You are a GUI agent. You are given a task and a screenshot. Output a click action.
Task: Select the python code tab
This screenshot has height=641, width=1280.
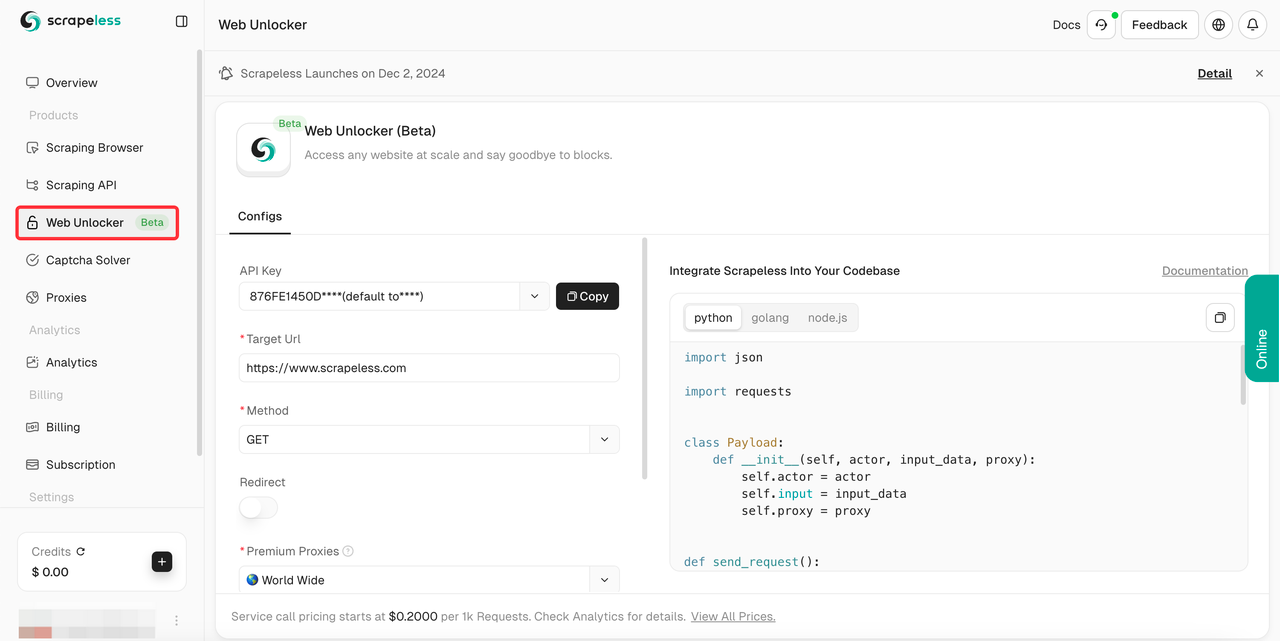point(713,318)
